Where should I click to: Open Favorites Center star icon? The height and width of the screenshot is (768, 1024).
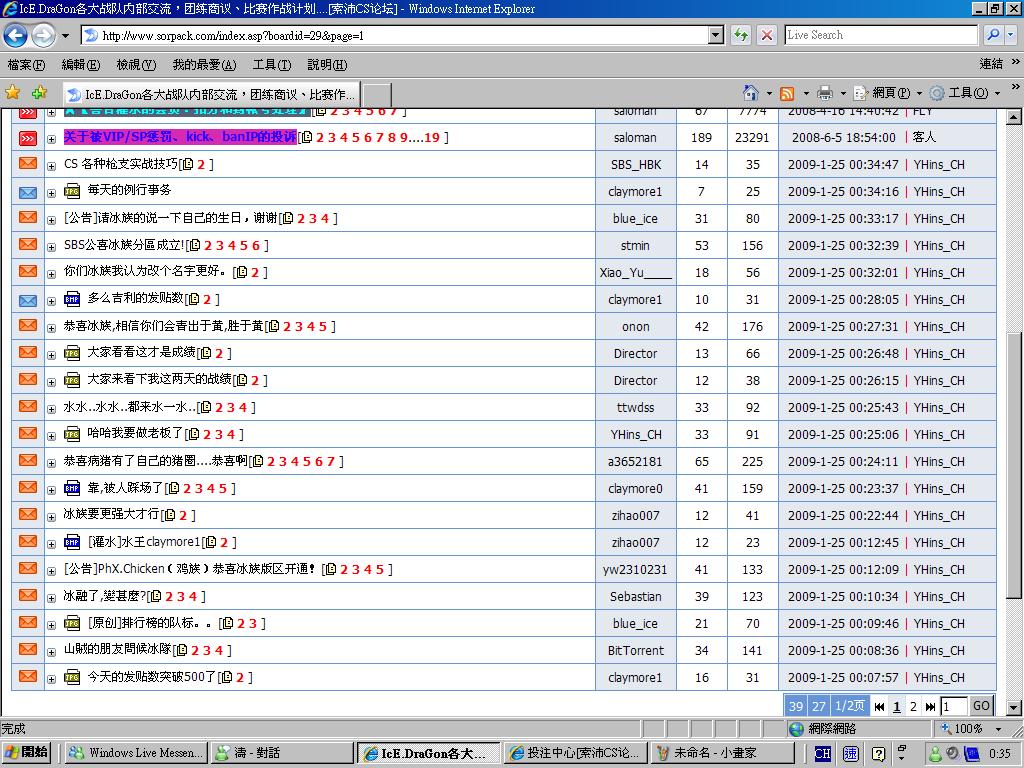[13, 93]
